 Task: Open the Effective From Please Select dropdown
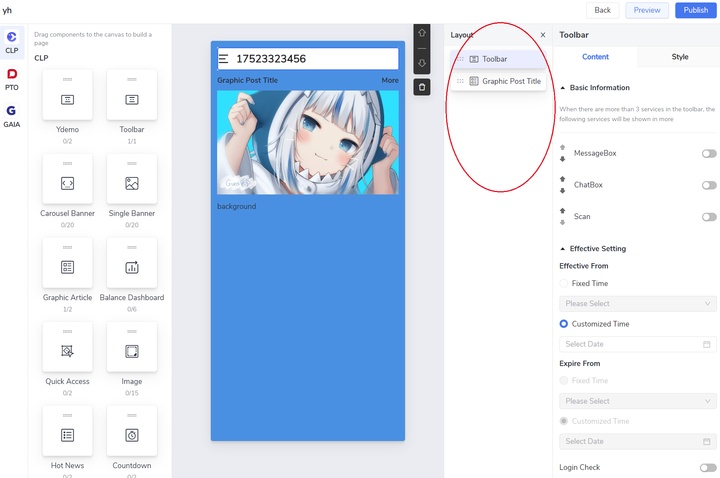point(638,304)
